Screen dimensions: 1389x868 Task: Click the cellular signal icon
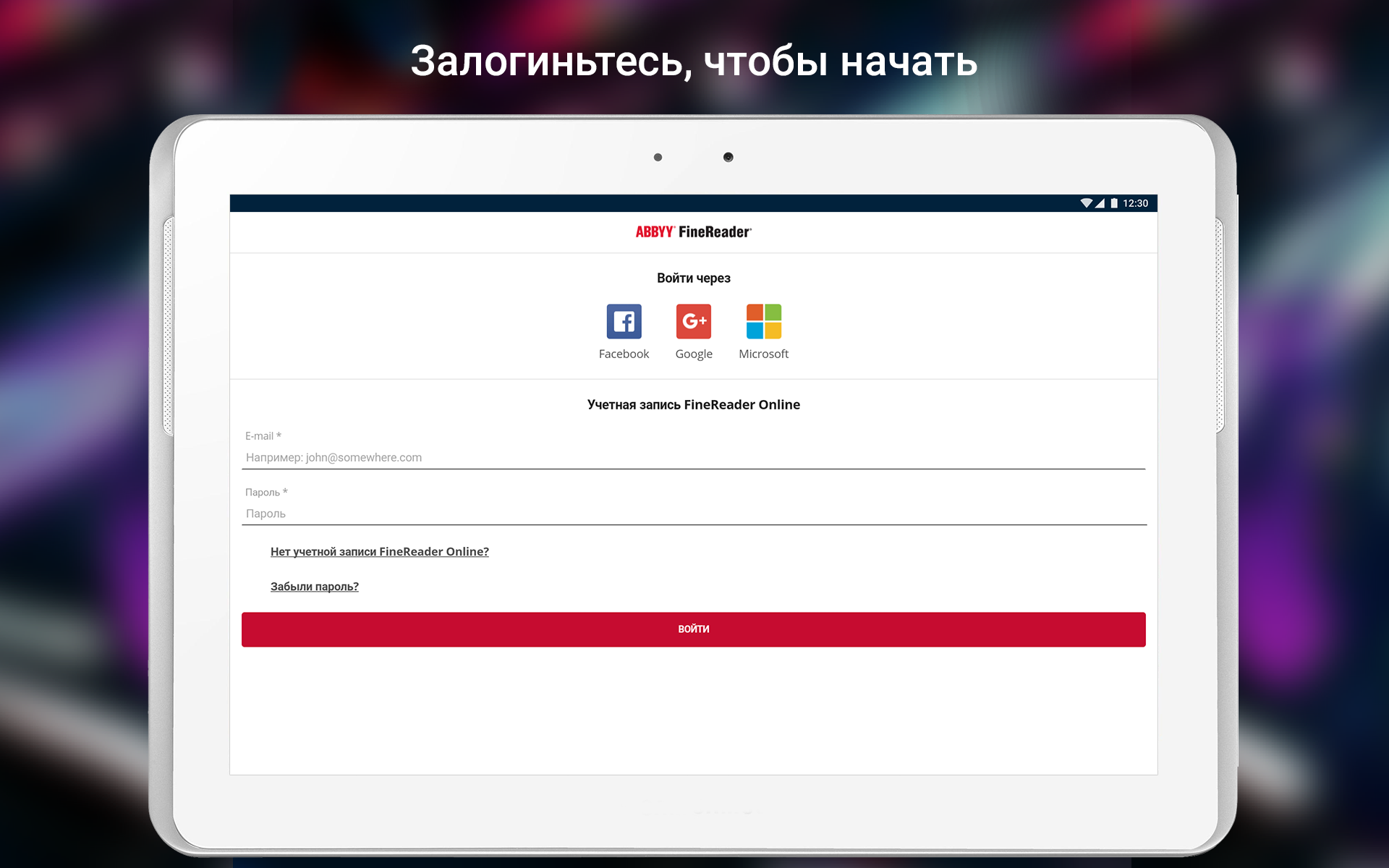click(x=1100, y=203)
